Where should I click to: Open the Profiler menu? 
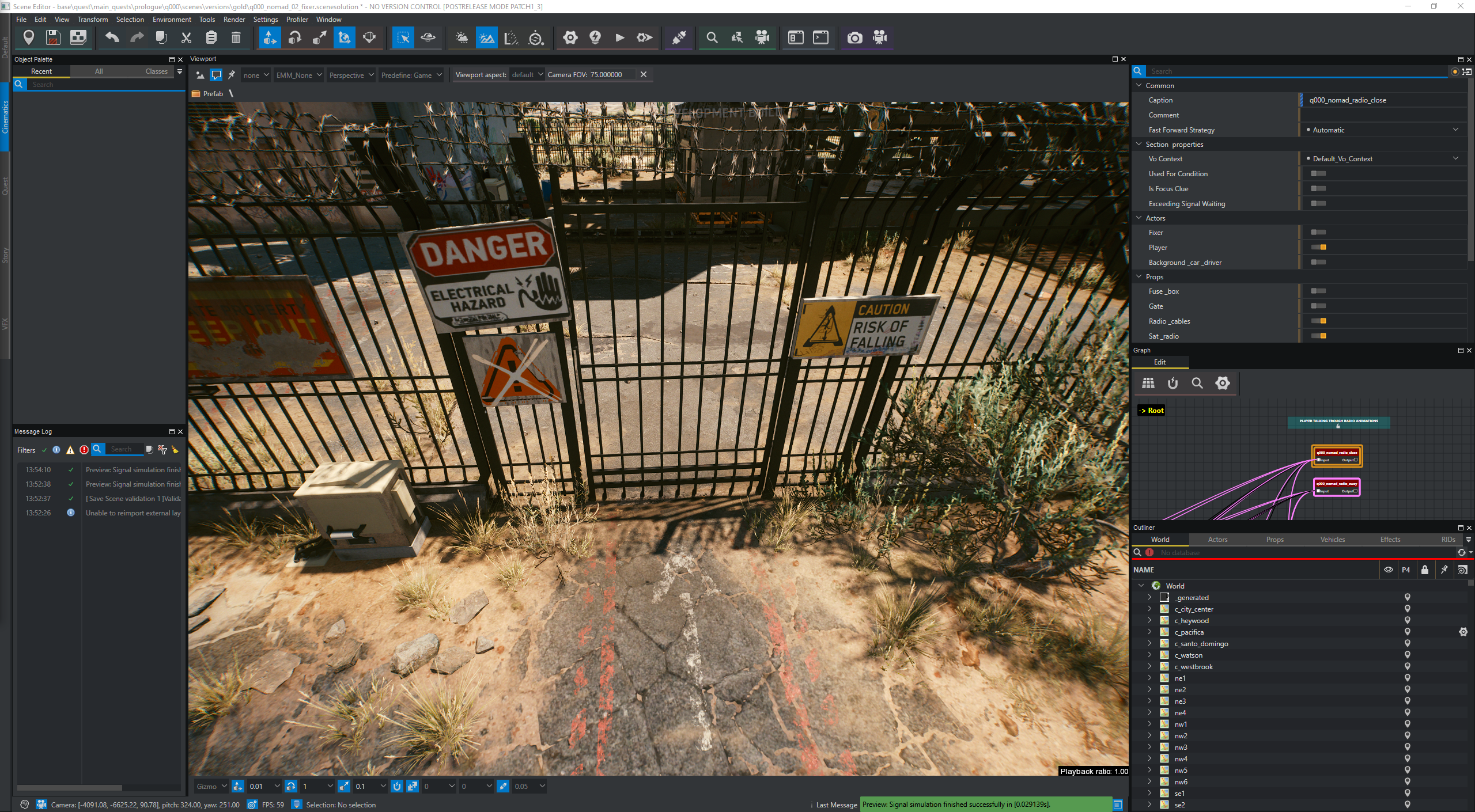point(297,20)
